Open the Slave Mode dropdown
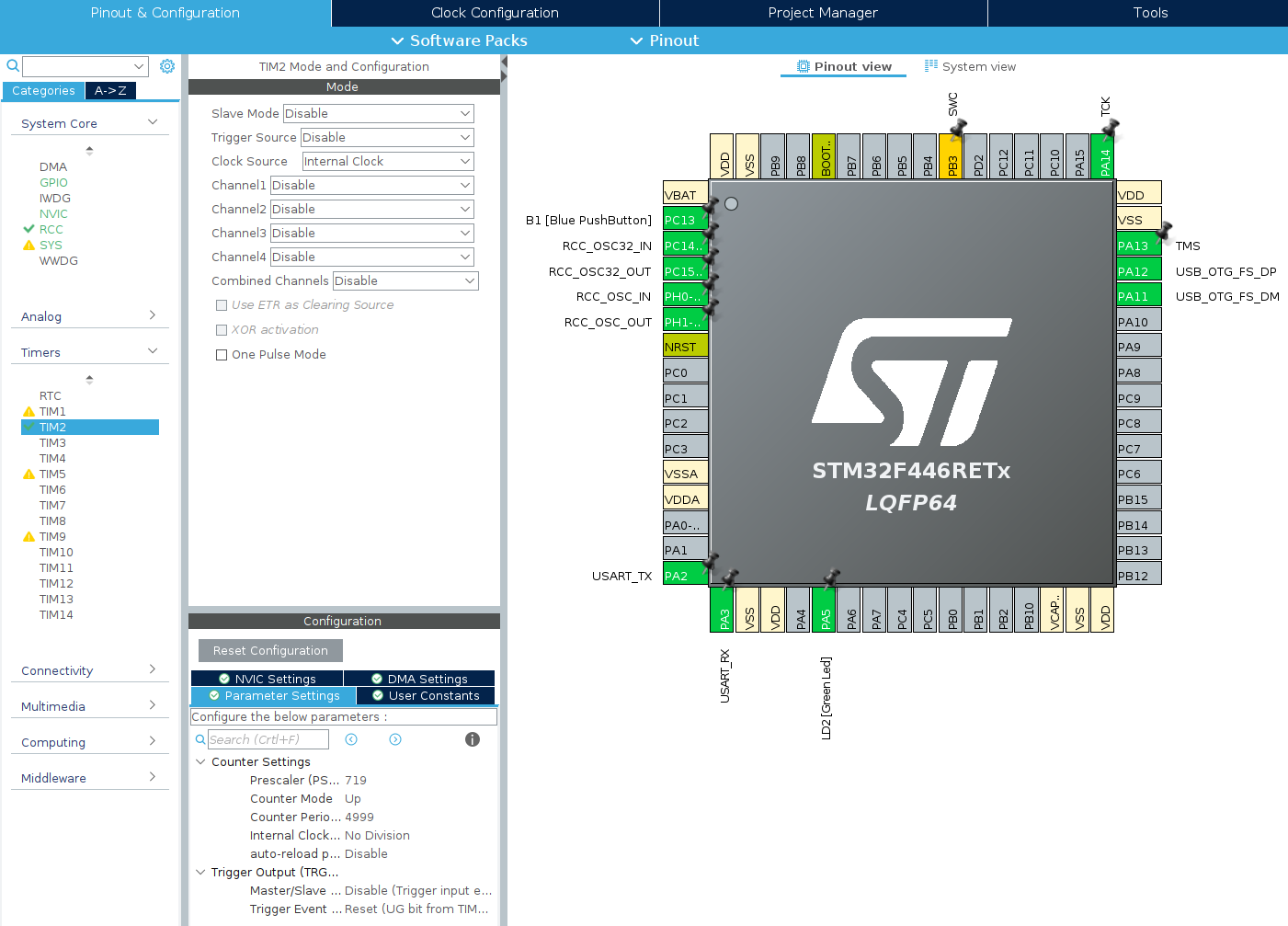The height and width of the screenshot is (926, 1288). pyautogui.click(x=378, y=113)
